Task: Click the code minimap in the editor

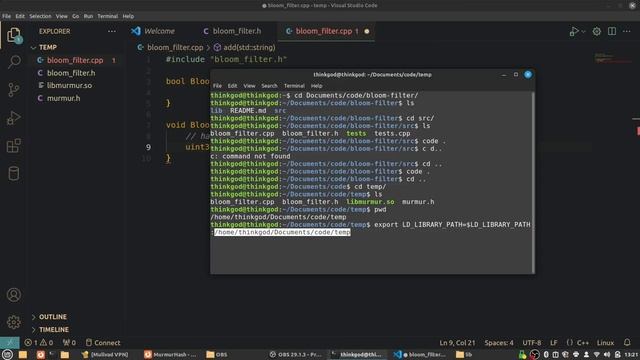Action: (x=612, y=58)
